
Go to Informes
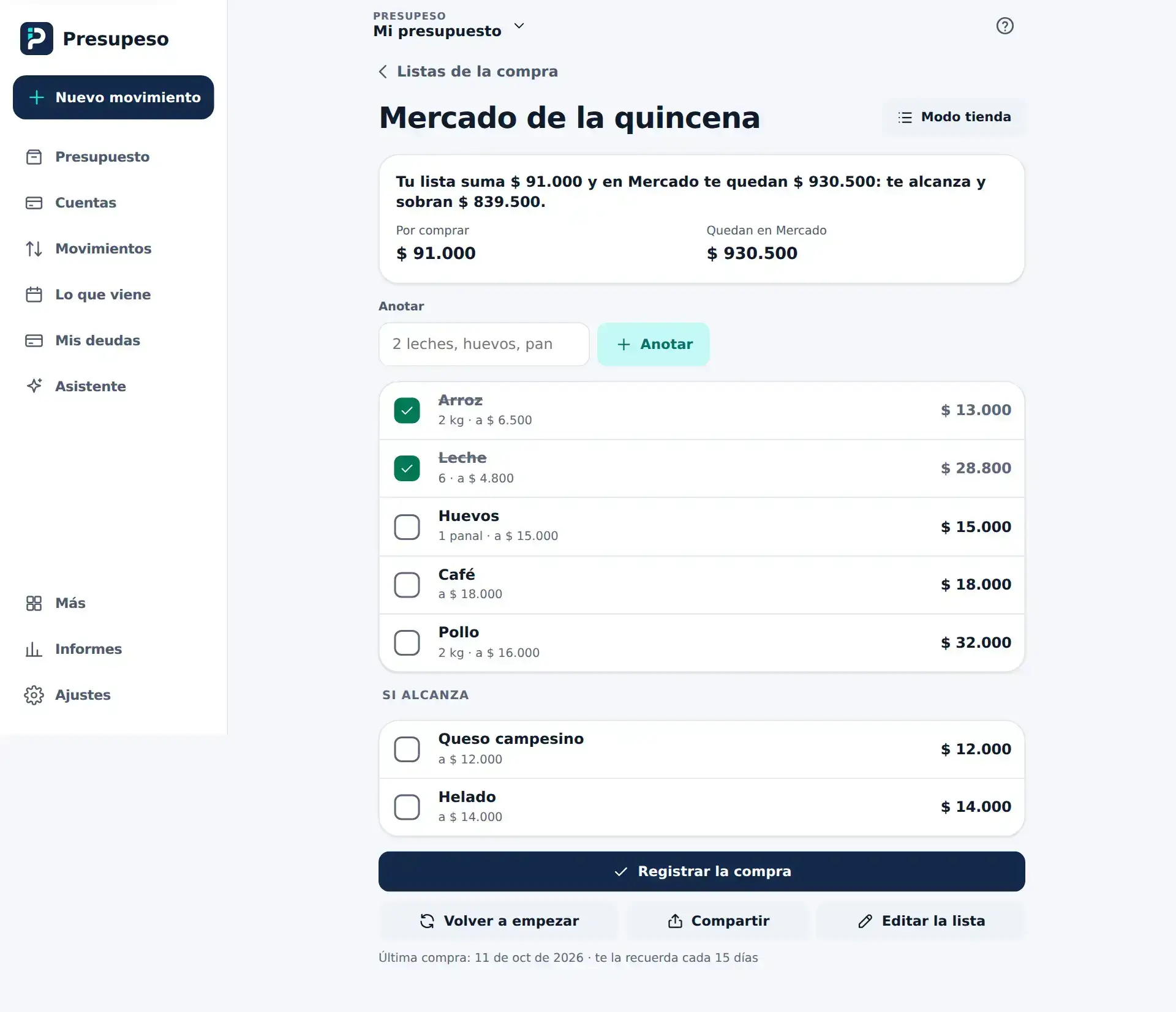pyautogui.click(x=113, y=650)
